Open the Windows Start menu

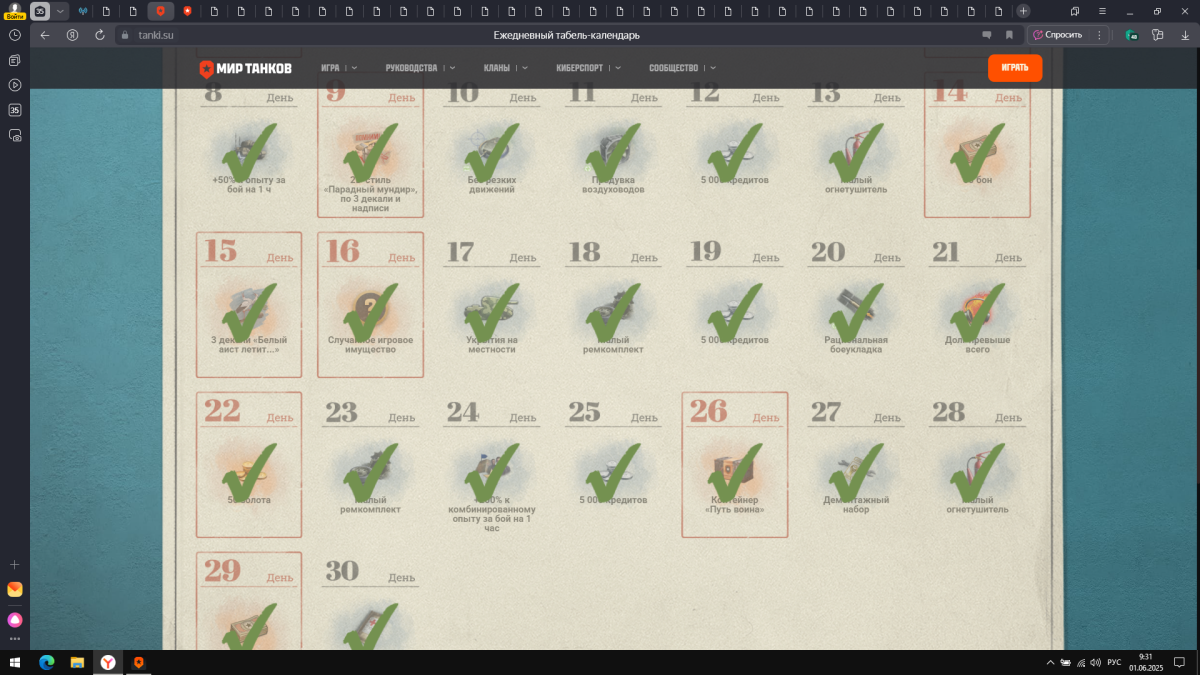[x=16, y=662]
